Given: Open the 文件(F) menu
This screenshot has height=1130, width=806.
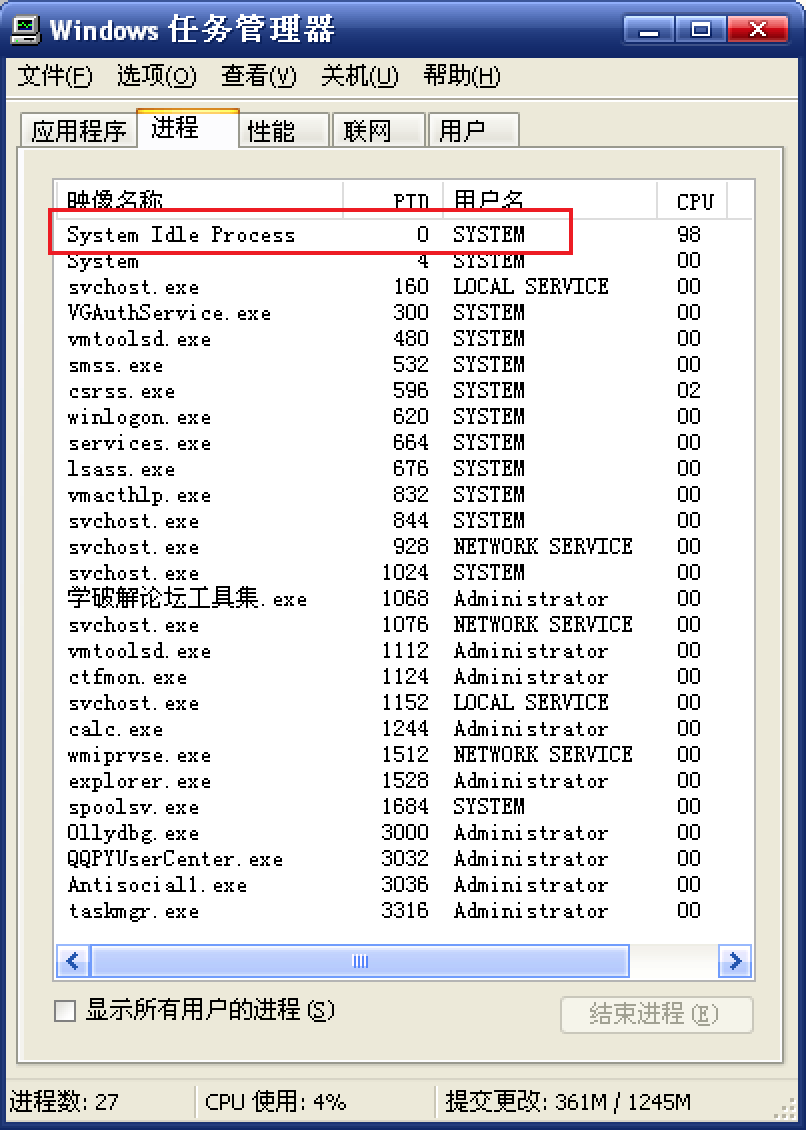Looking at the screenshot, I should [x=55, y=76].
